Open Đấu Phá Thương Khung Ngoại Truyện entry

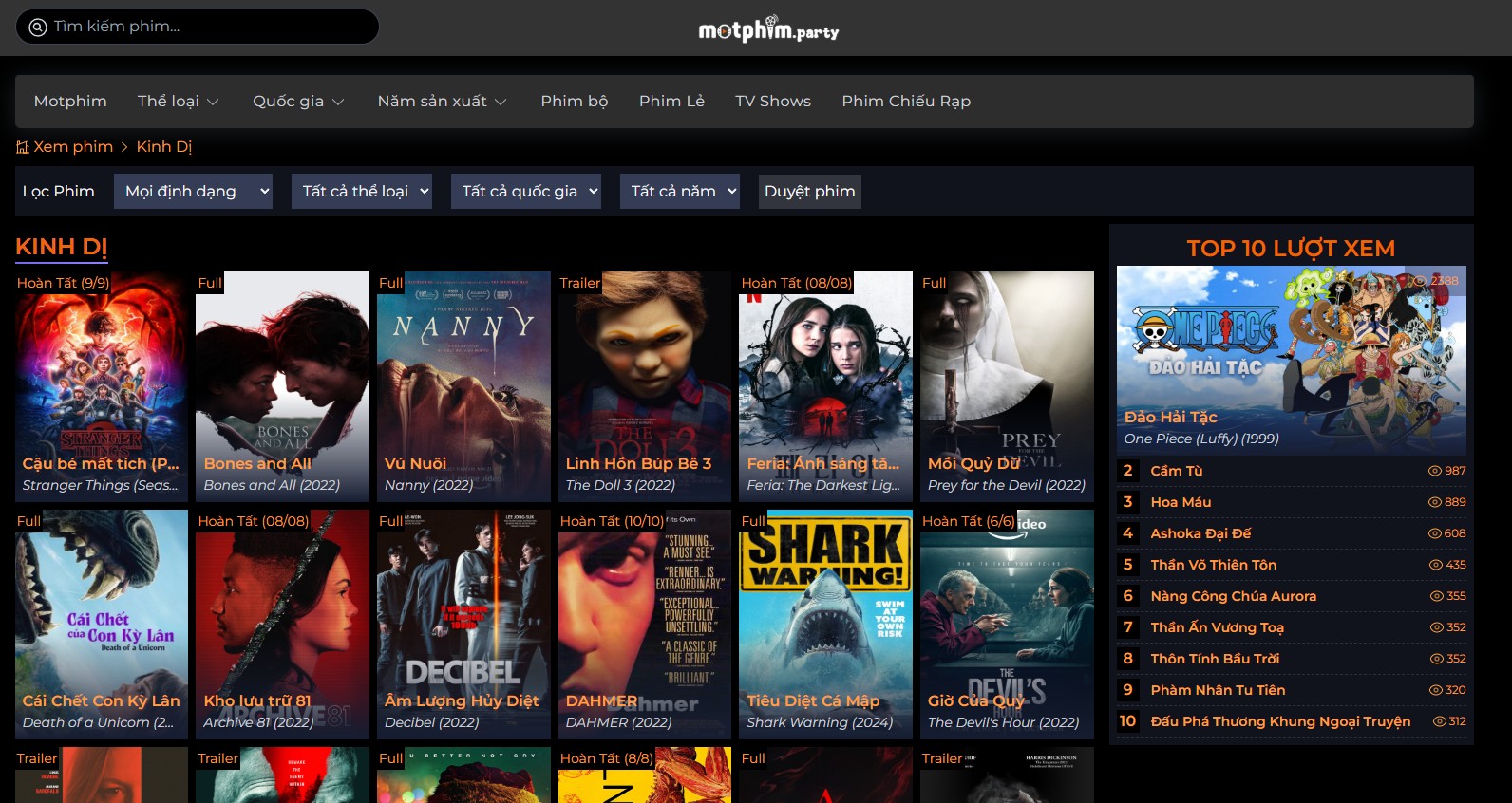pyautogui.click(x=1280, y=721)
